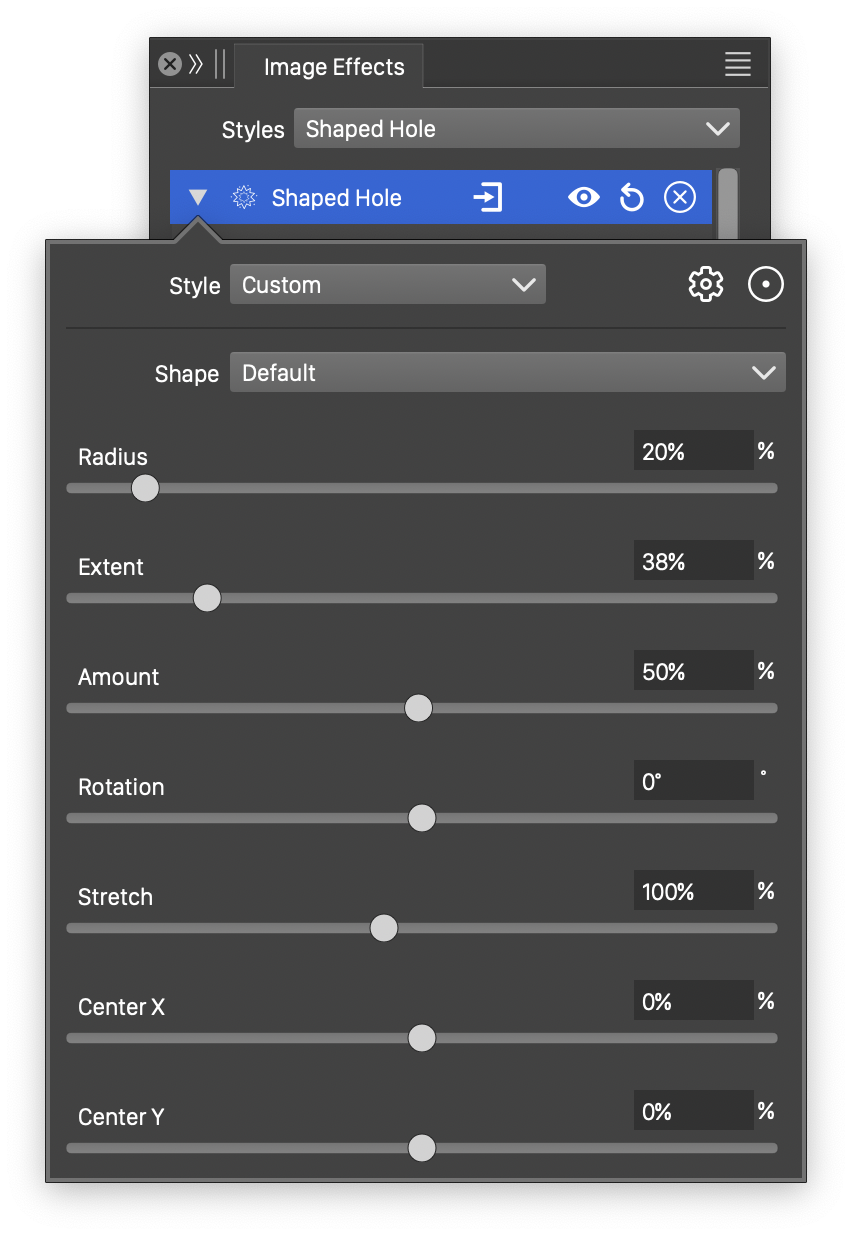Close the Image Effects panel

click(x=170, y=65)
